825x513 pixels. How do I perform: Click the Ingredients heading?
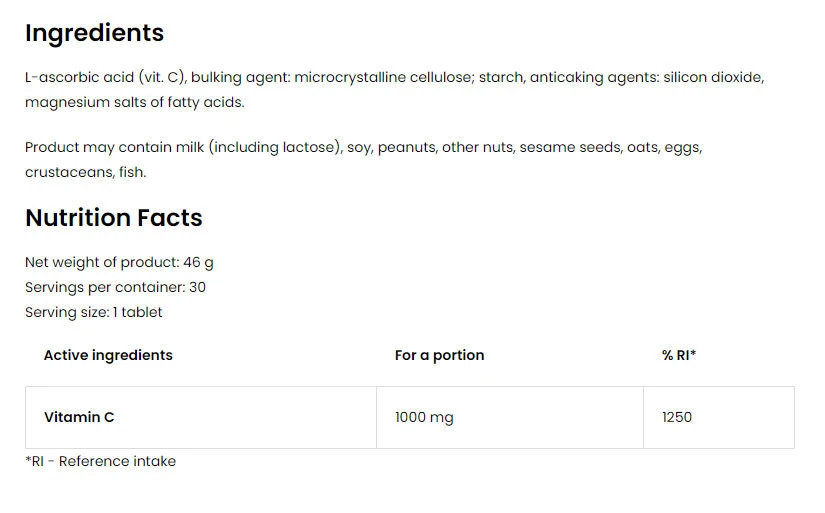[x=94, y=33]
